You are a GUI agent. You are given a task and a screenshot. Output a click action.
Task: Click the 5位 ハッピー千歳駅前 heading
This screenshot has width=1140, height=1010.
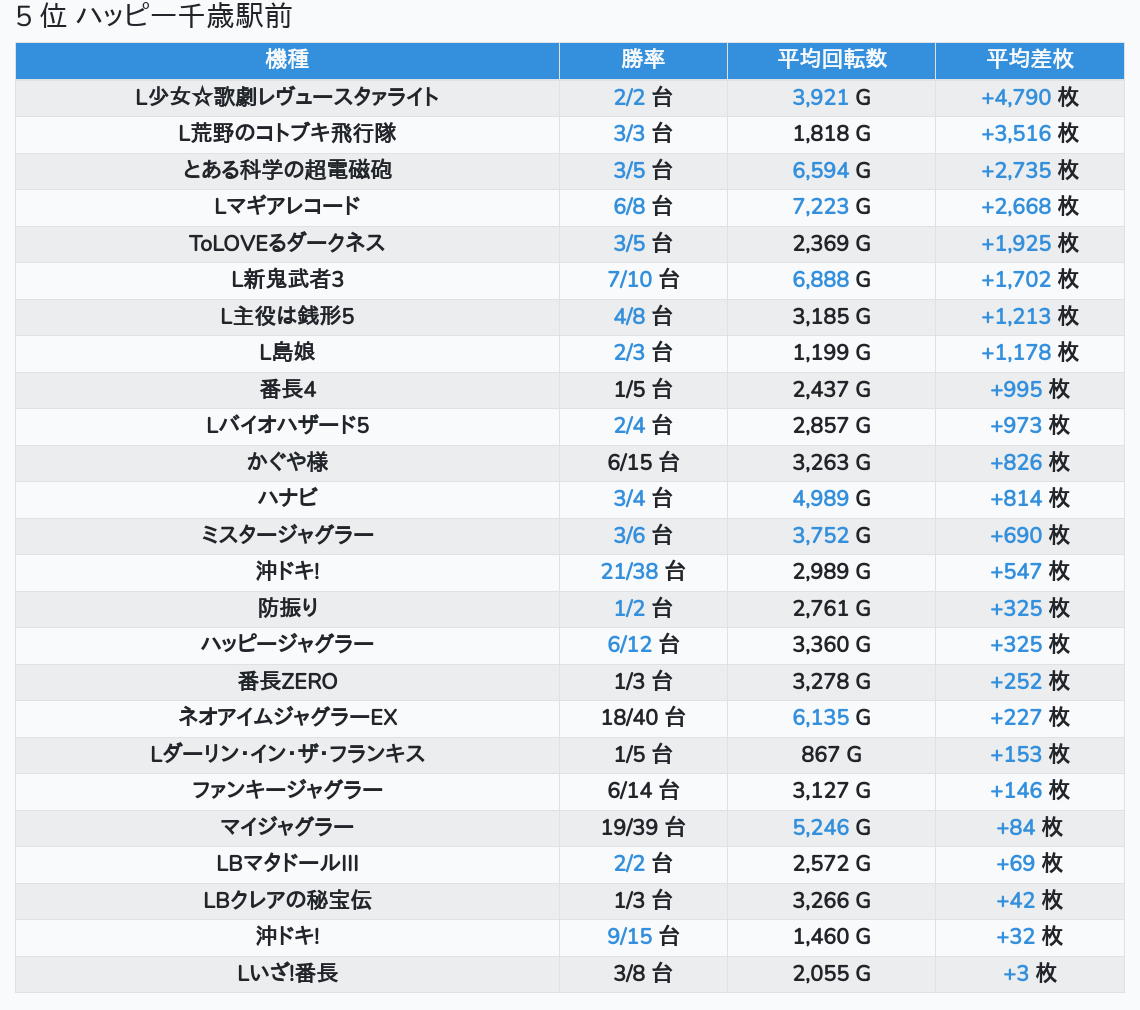point(154,17)
